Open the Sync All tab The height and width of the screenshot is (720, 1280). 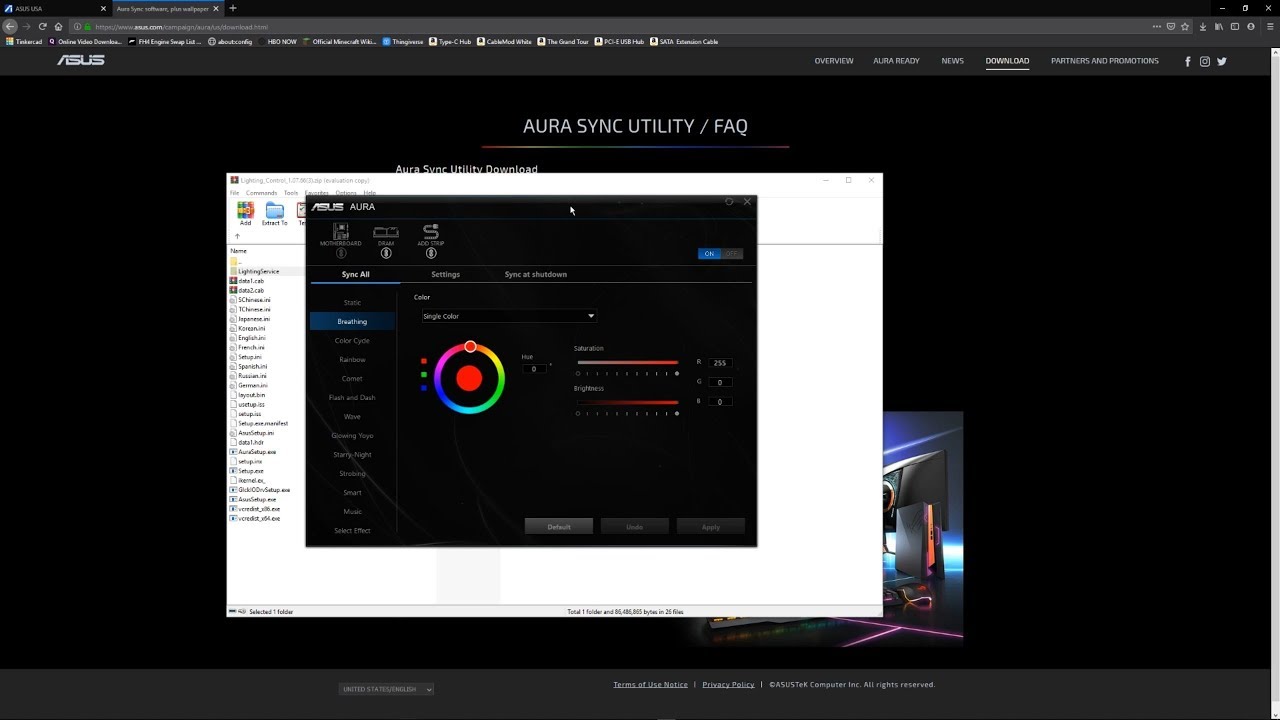click(x=355, y=274)
